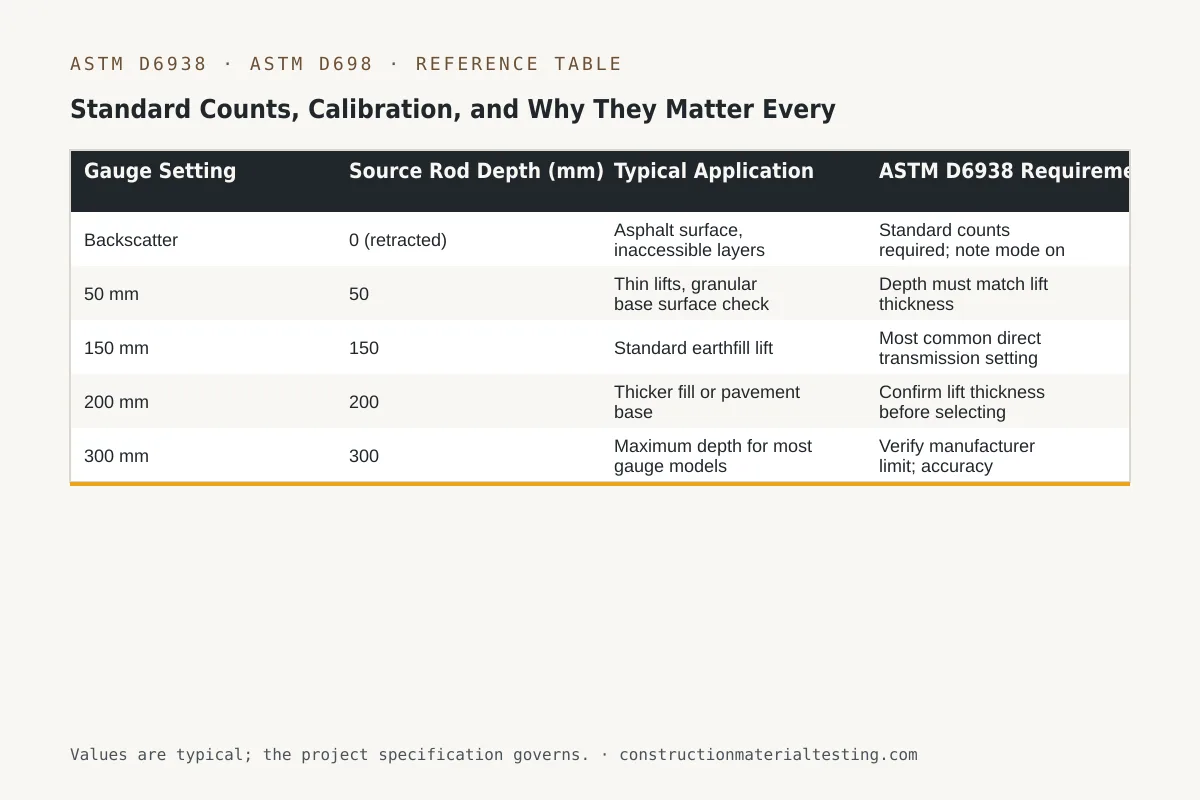Select the 'Source Rod Depth (mm)' column header
Screen dimensions: 1200x800
coord(476,171)
